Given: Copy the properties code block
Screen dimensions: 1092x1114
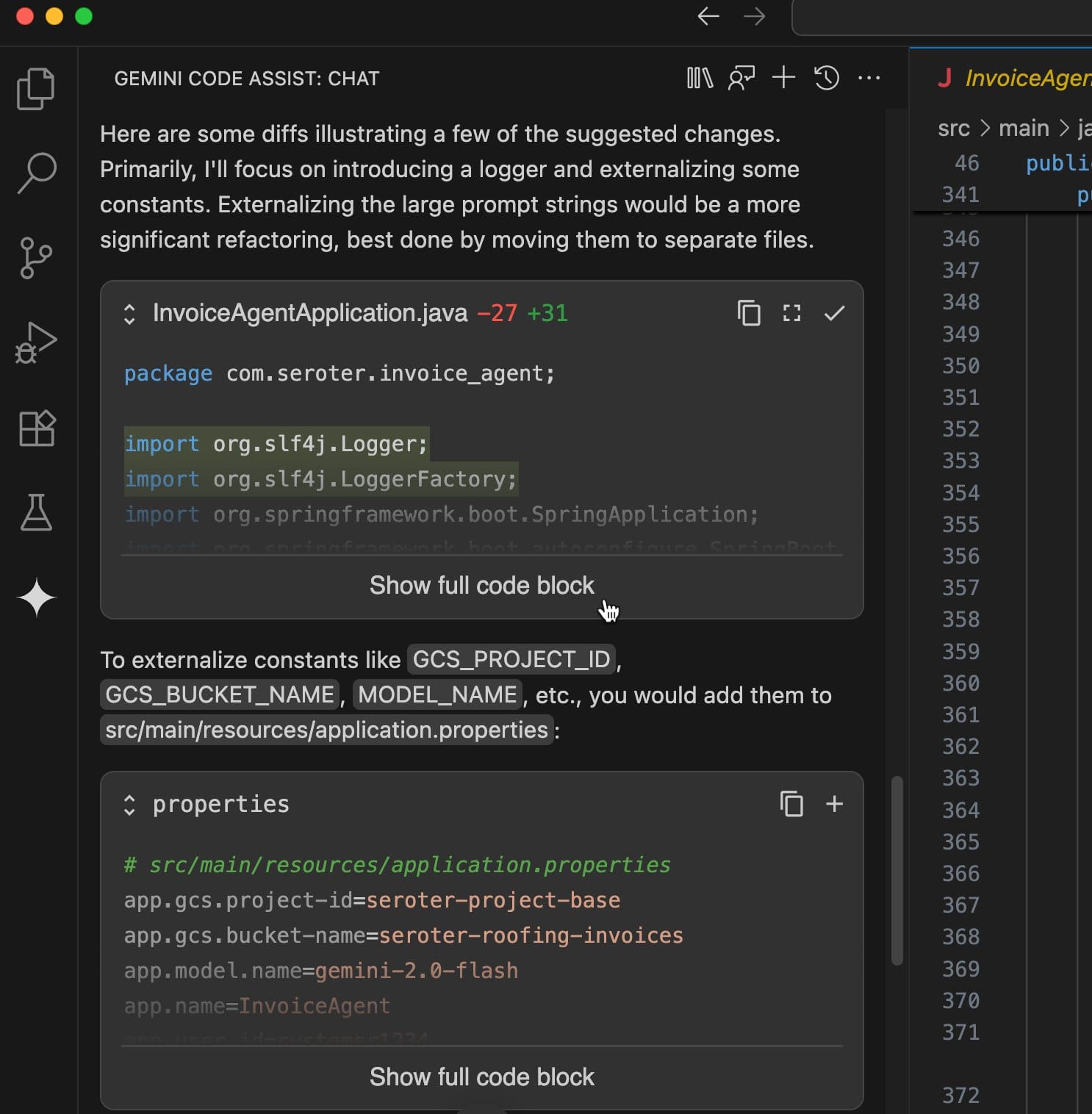Looking at the screenshot, I should pos(791,804).
